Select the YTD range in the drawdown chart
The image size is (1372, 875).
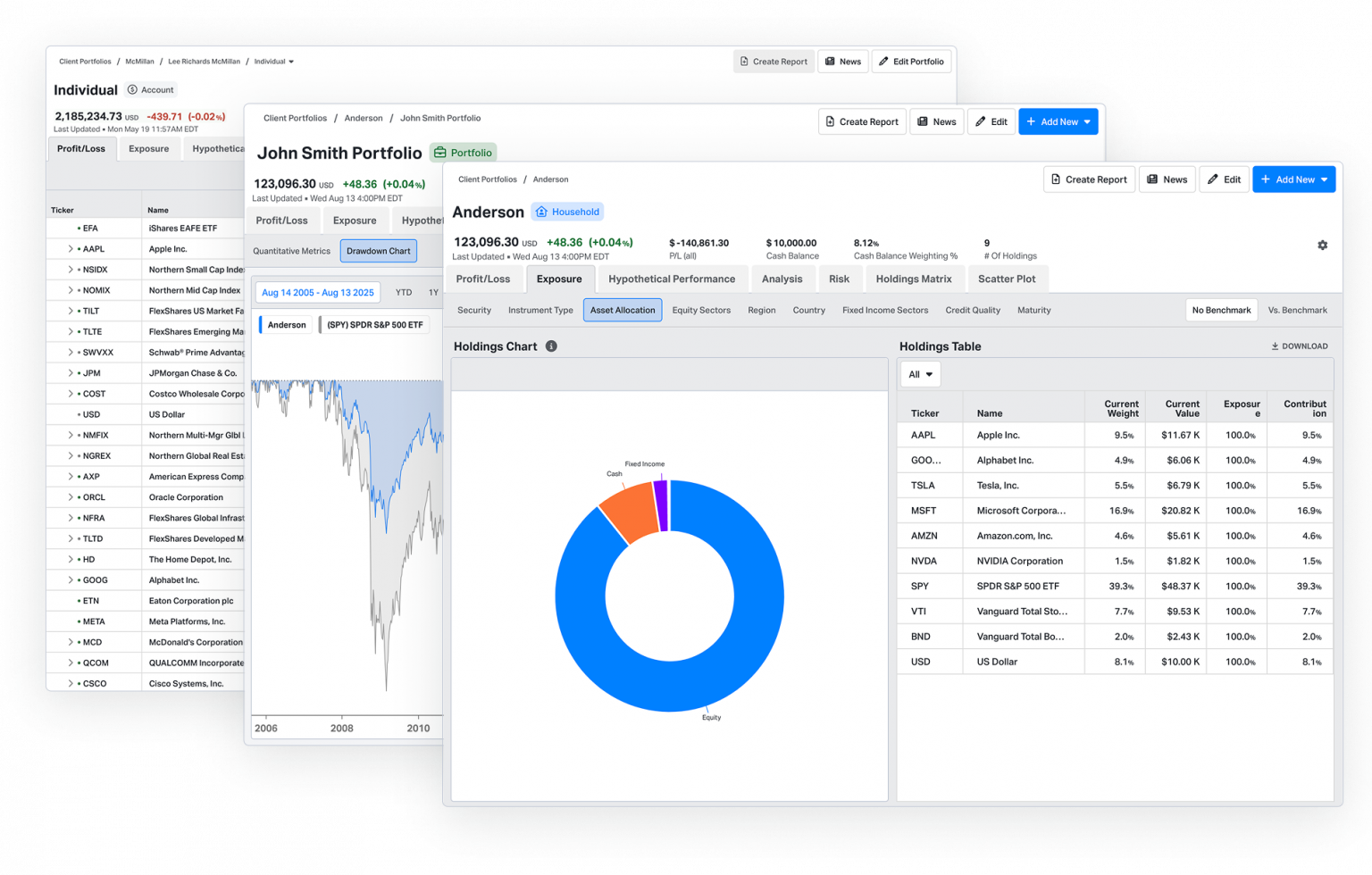coord(404,292)
